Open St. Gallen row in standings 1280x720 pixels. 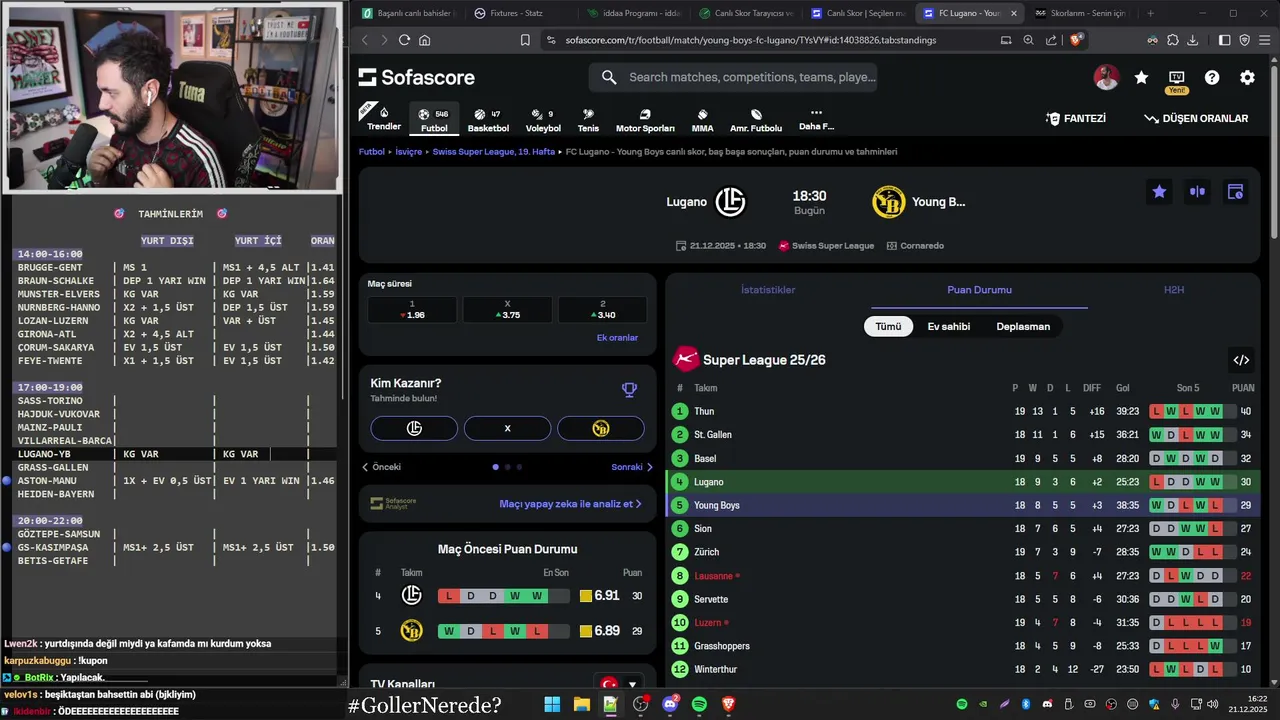[x=963, y=435]
